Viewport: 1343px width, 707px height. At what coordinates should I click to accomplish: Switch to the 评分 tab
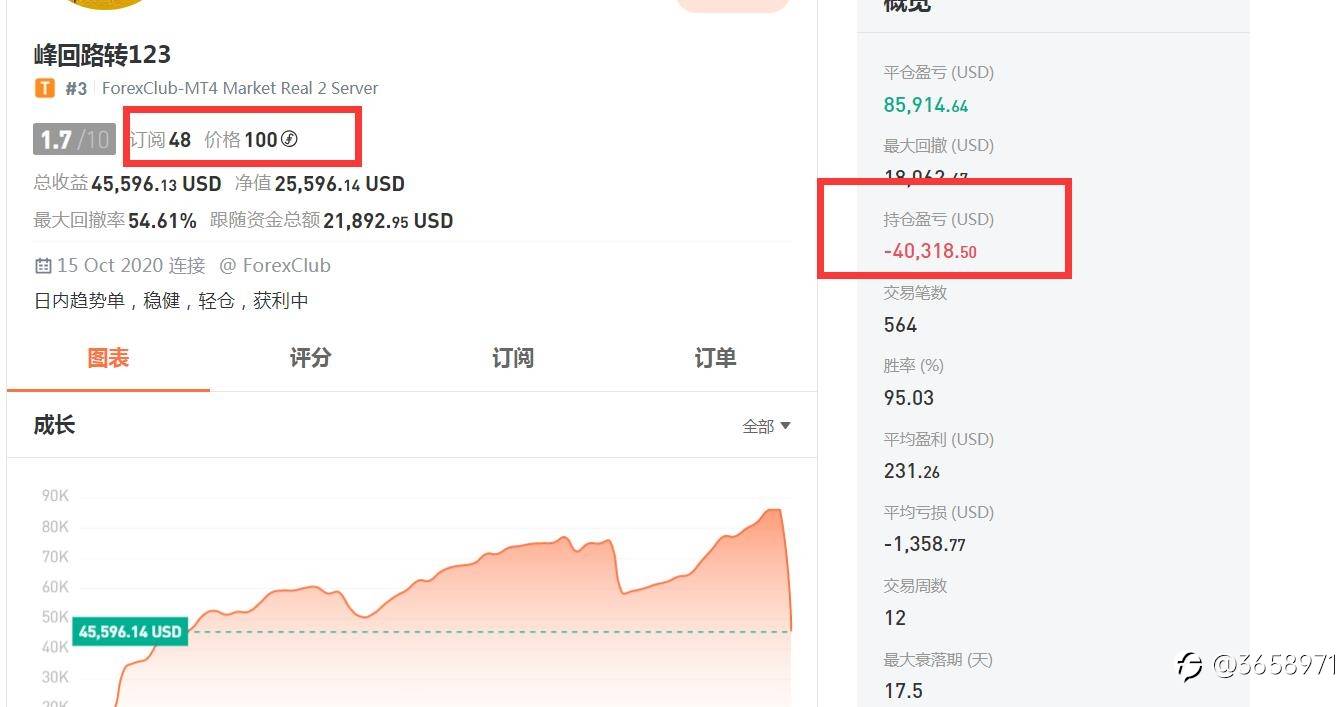click(x=310, y=358)
